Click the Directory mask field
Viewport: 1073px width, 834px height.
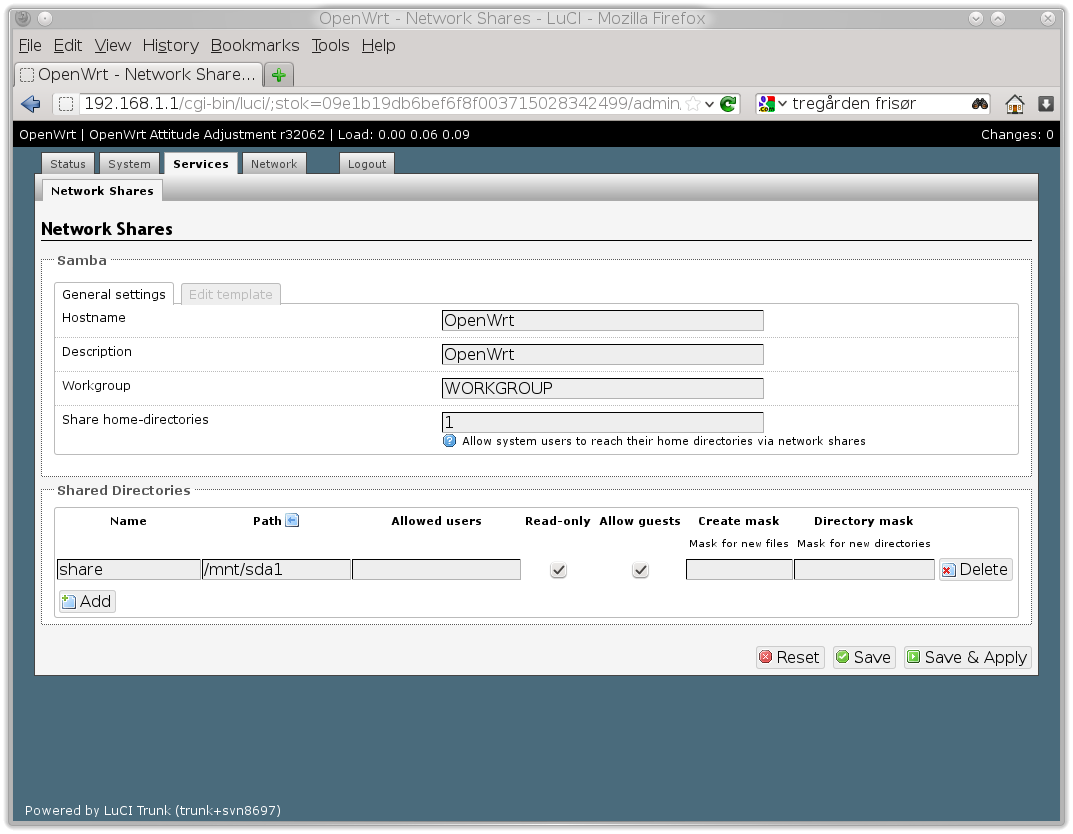864,569
